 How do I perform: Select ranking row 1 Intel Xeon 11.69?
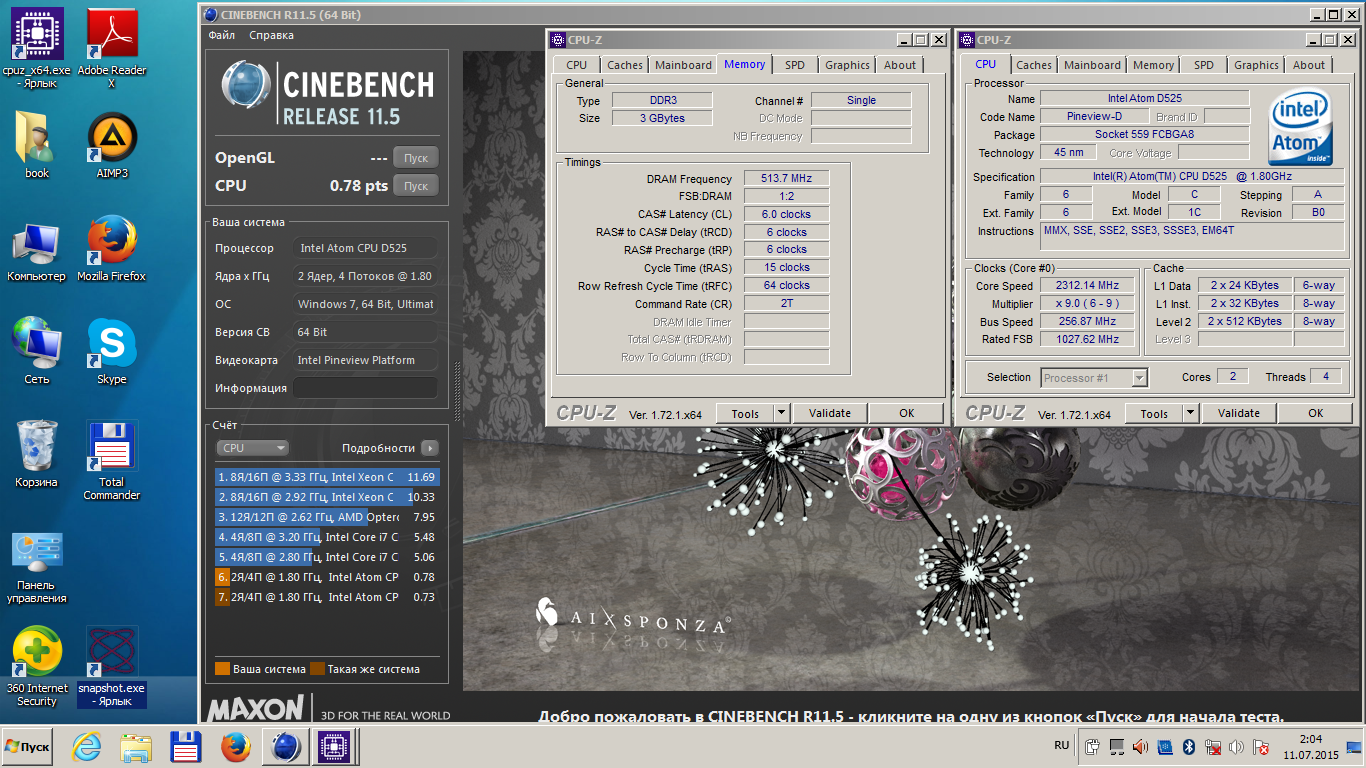tap(328, 477)
